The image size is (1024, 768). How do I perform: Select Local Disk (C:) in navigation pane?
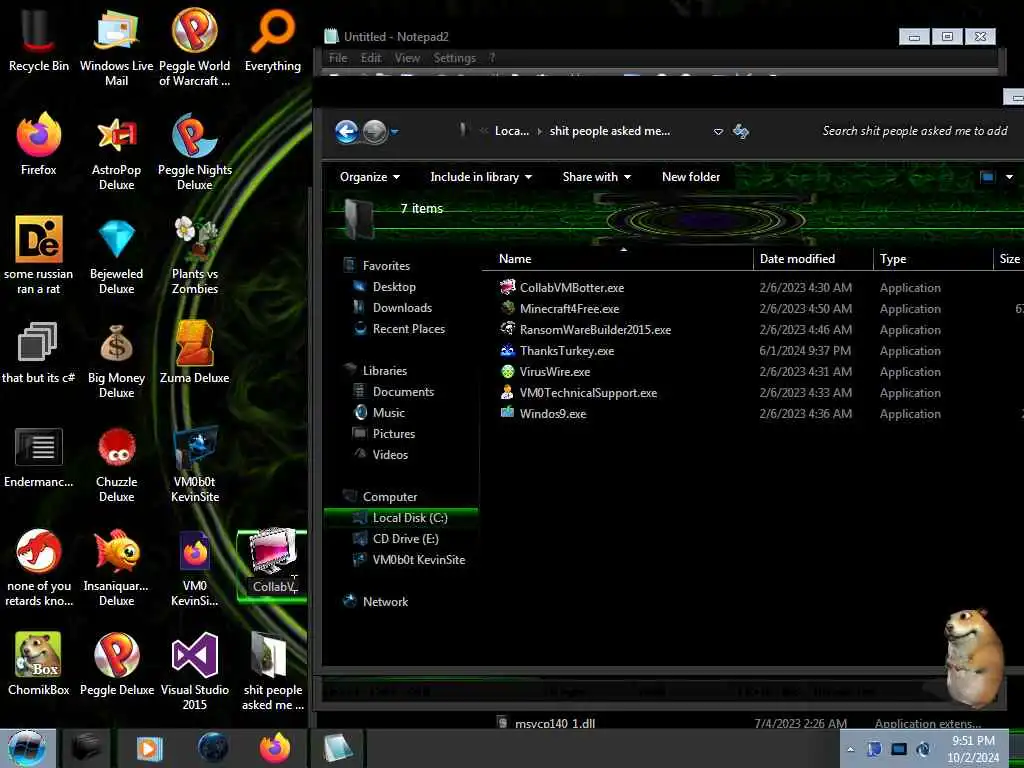pos(400,518)
